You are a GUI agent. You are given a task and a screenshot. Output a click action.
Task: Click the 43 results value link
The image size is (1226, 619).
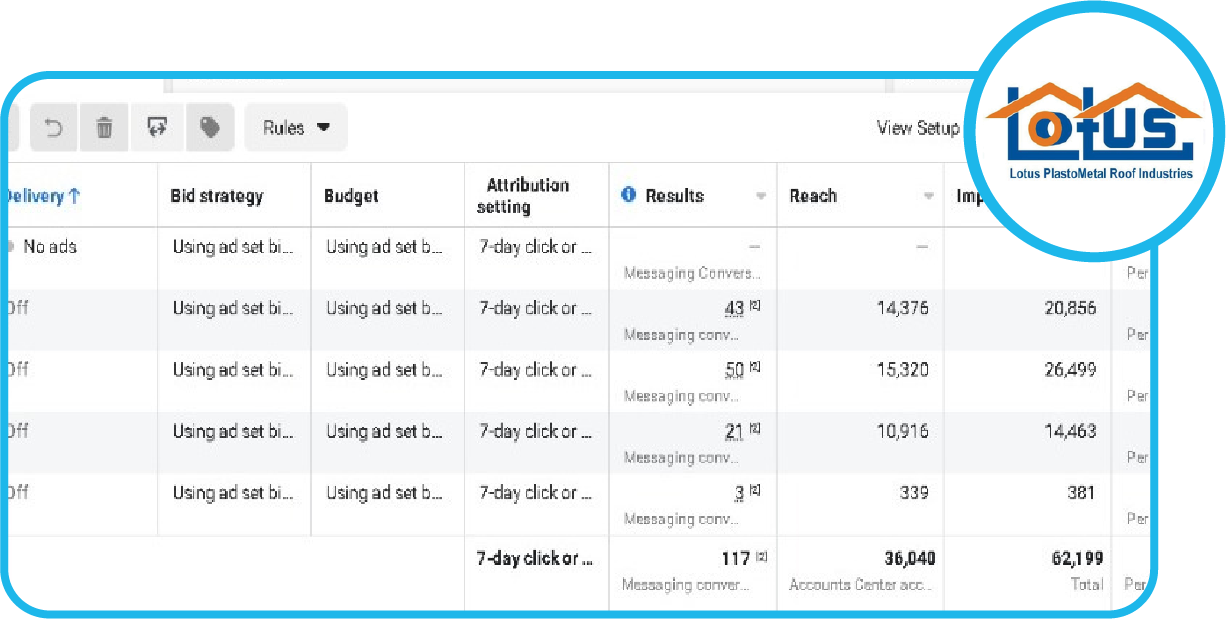[734, 309]
